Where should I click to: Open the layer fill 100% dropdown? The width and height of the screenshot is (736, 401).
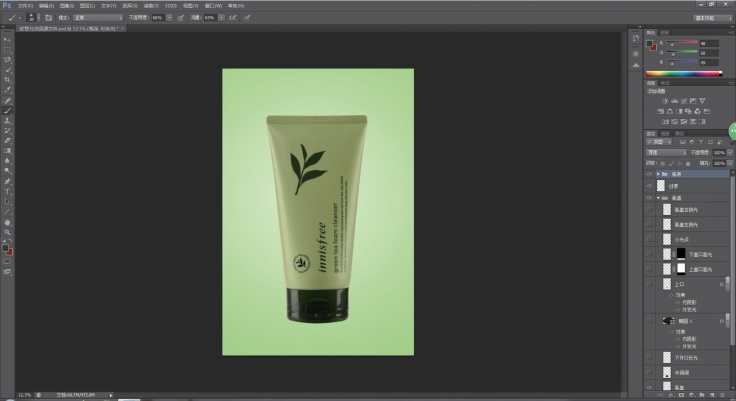pos(730,163)
